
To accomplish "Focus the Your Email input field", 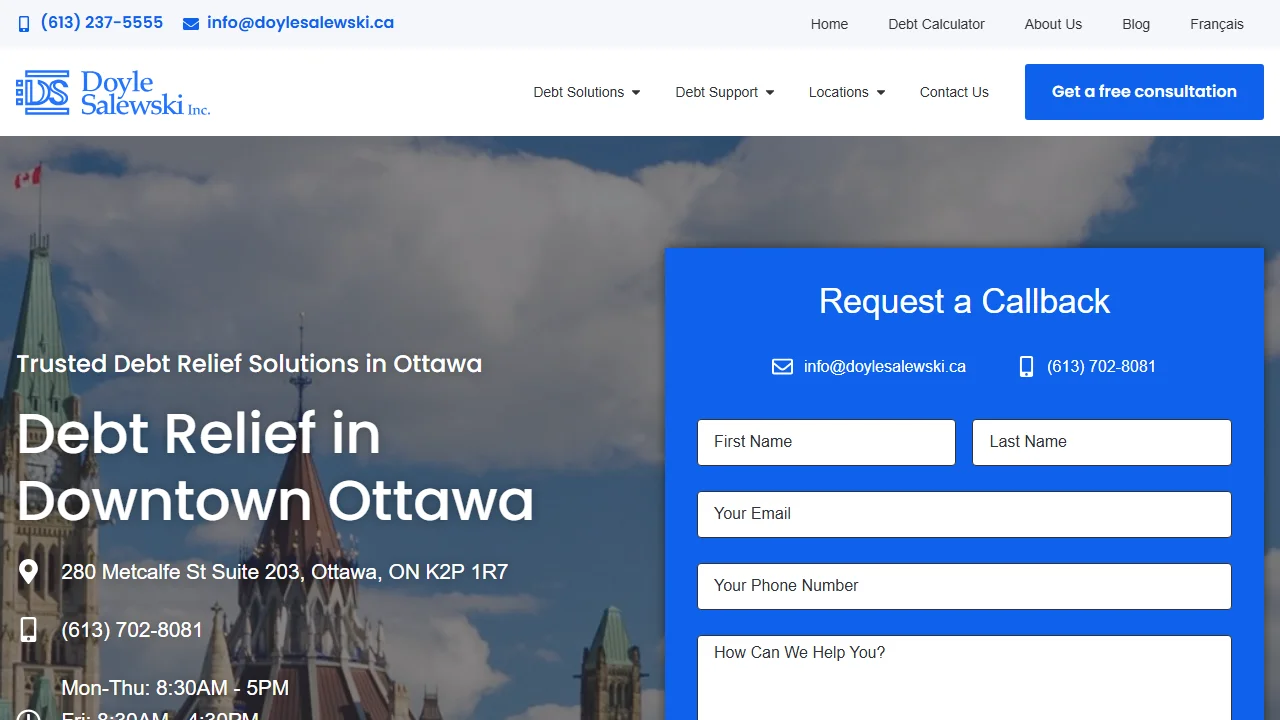I will pyautogui.click(x=964, y=514).
